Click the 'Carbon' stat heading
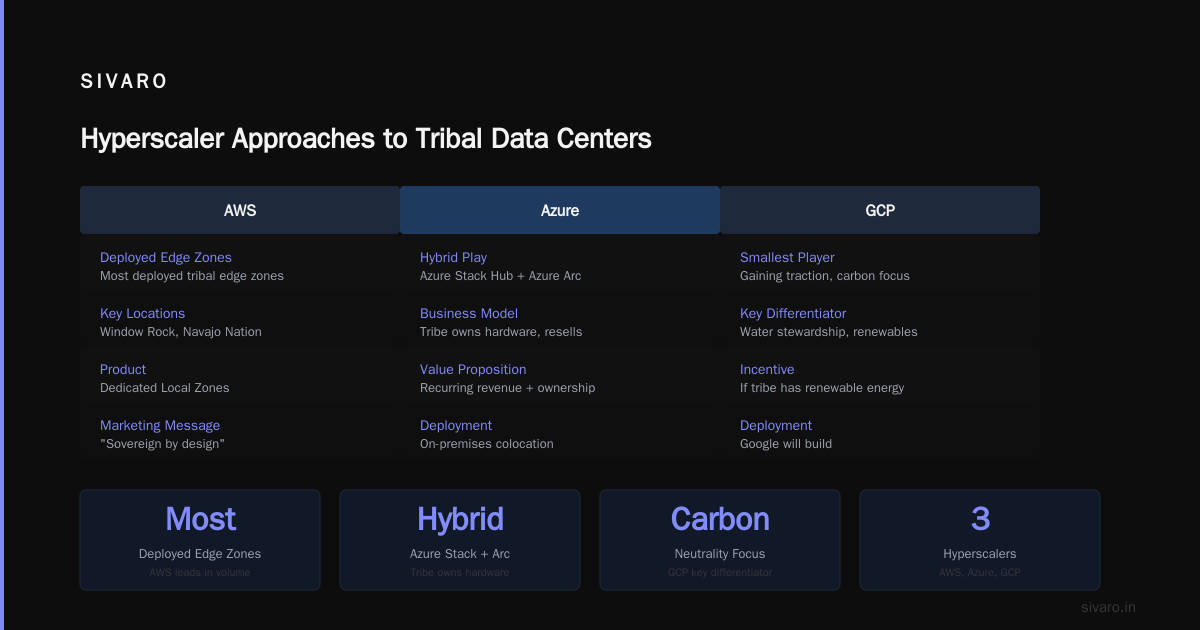The image size is (1200, 630). (x=720, y=519)
